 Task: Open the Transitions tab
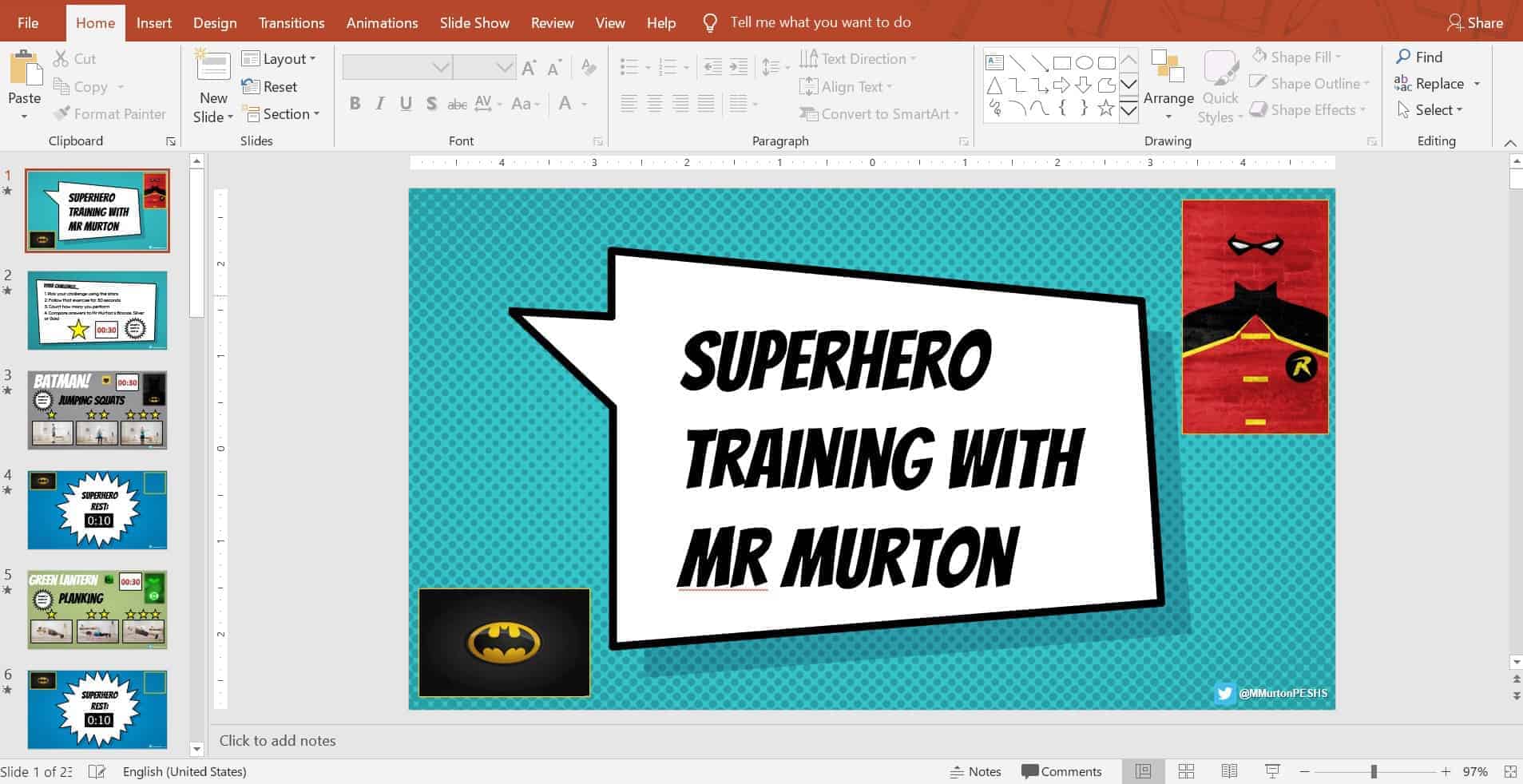[x=291, y=22]
